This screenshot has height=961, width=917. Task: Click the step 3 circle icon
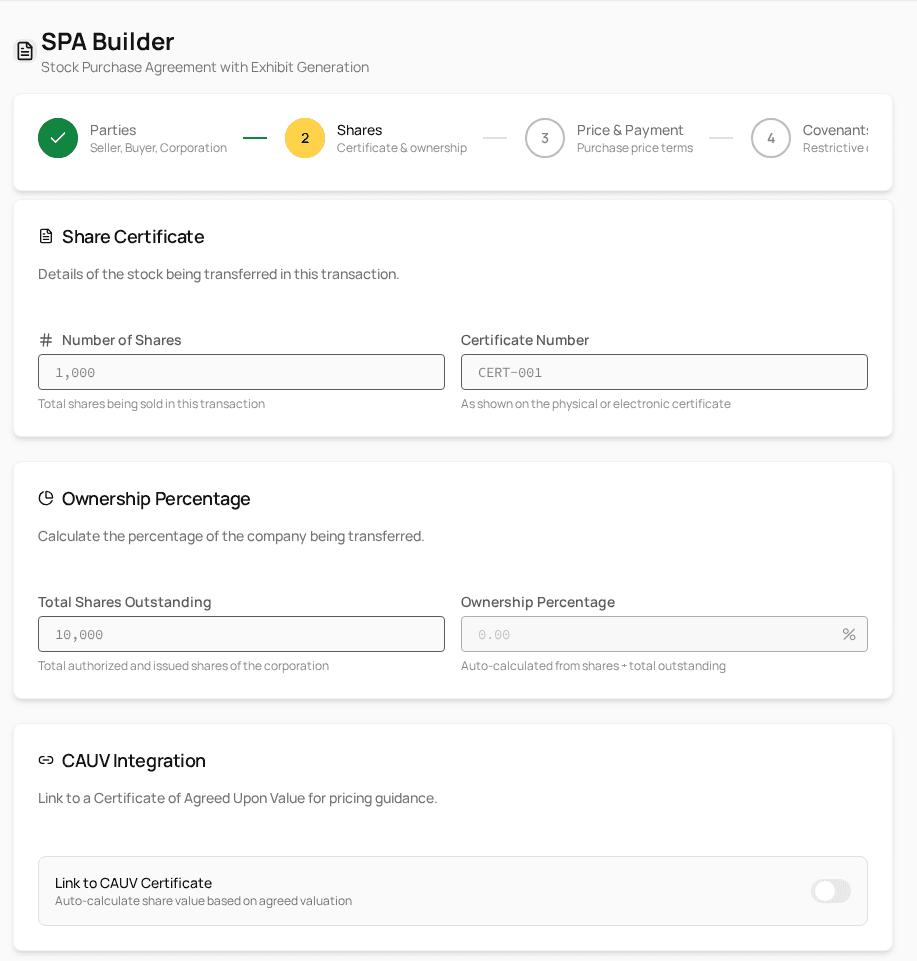(545, 138)
